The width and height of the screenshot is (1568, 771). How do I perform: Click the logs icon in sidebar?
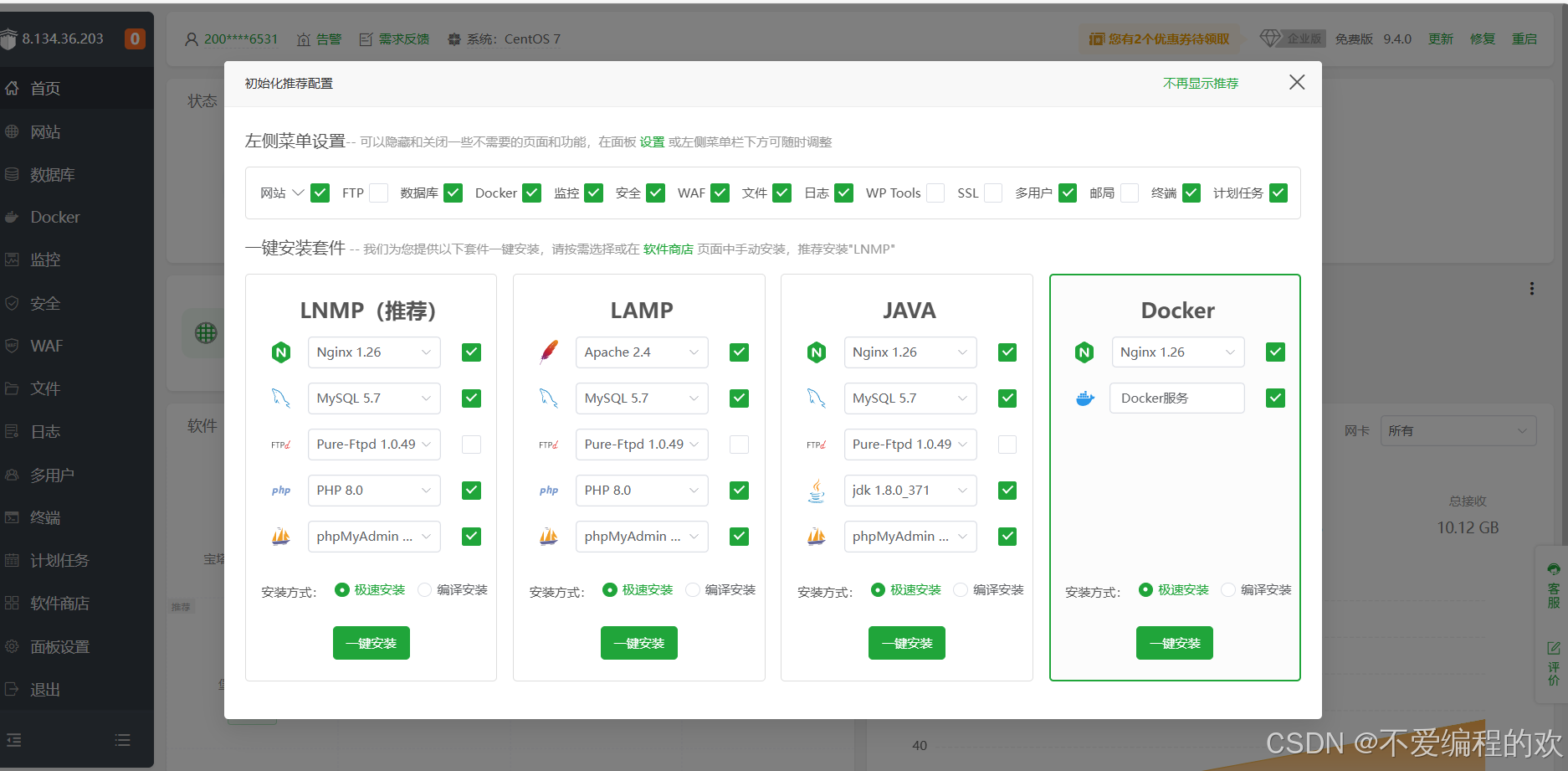click(12, 431)
